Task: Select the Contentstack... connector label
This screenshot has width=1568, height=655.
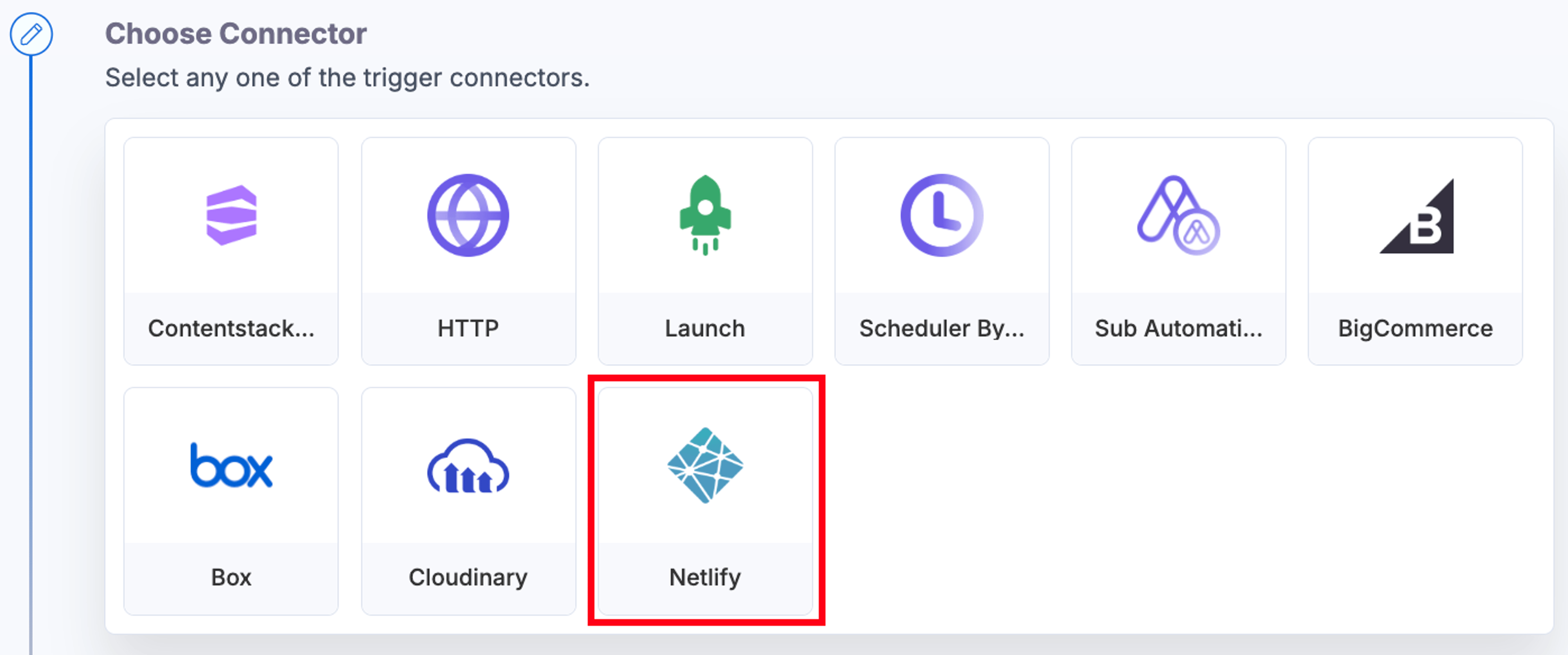Action: tap(231, 328)
